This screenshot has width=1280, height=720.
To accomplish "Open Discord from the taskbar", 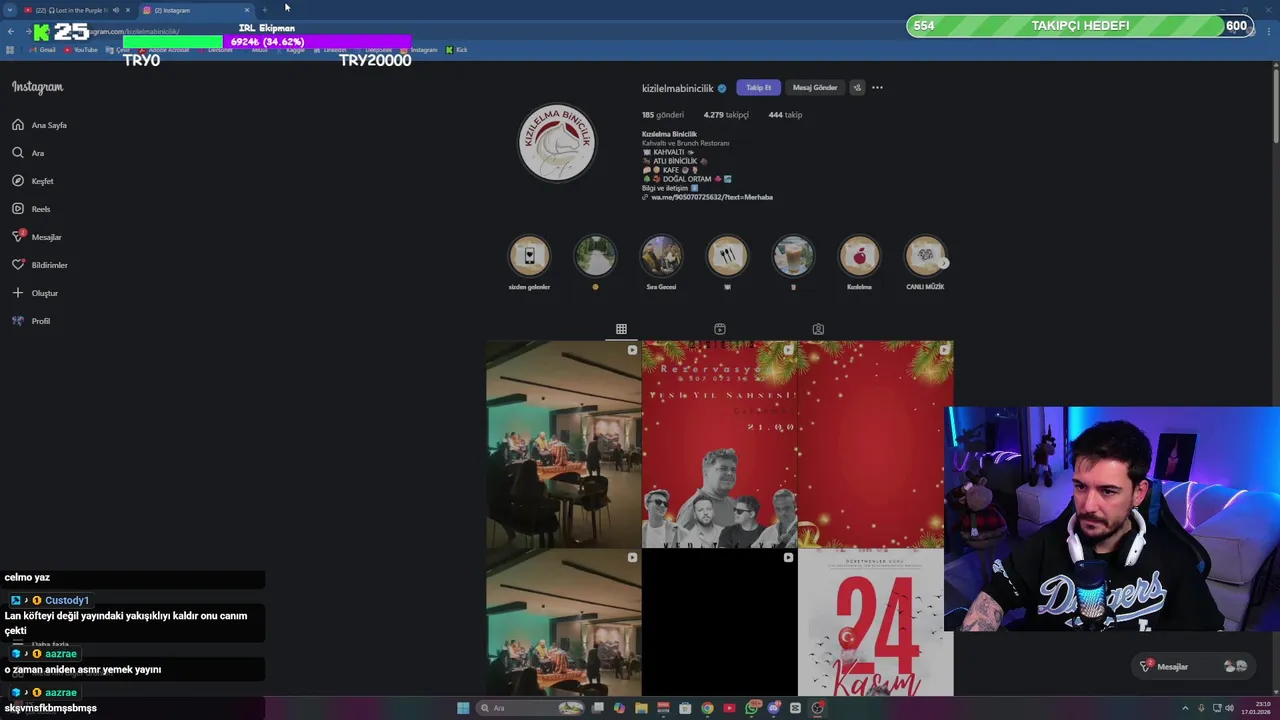I will [773, 708].
